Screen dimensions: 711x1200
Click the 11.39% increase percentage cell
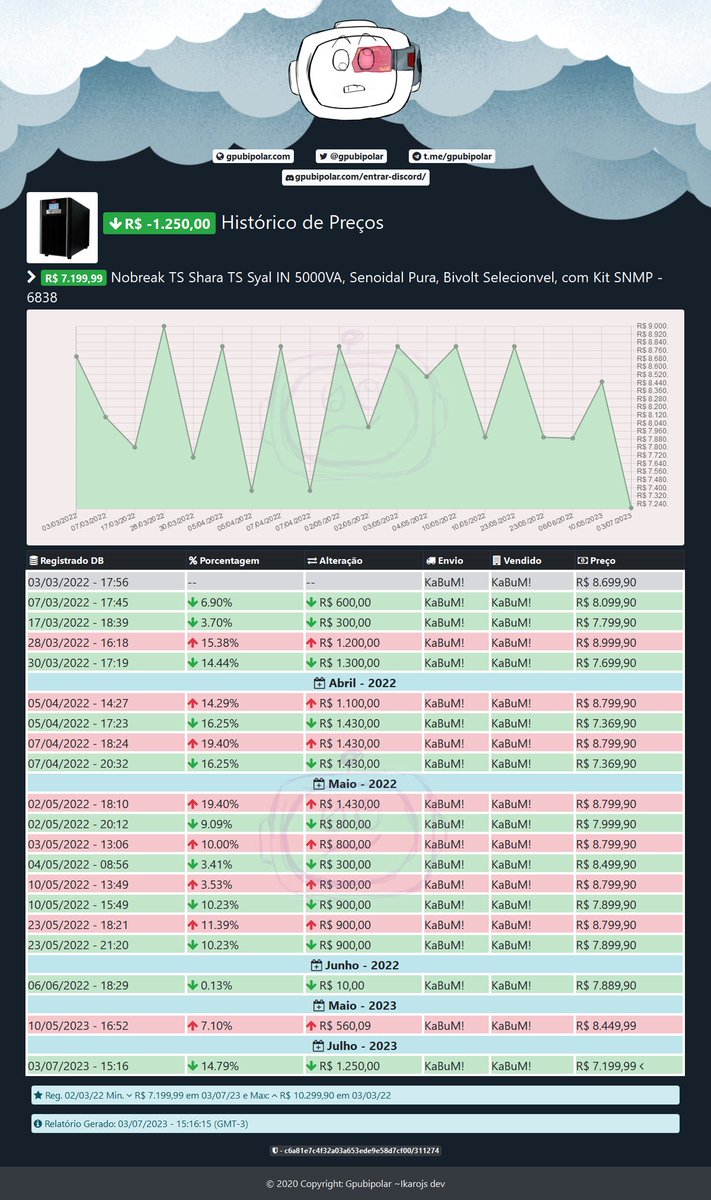[x=244, y=925]
